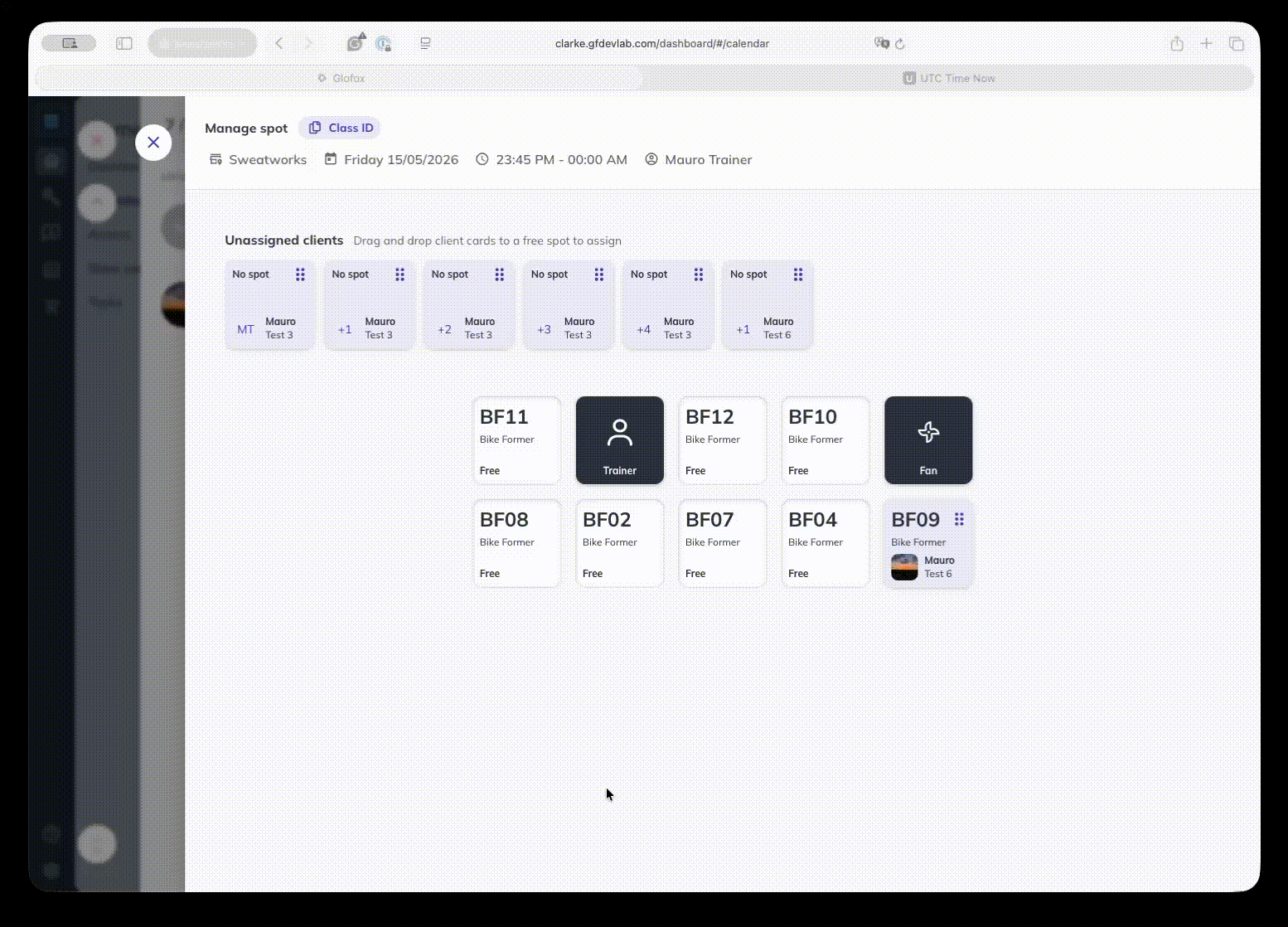Viewport: 1288px width, 927px height.
Task: Click the drag handle on MT card
Action: (300, 274)
